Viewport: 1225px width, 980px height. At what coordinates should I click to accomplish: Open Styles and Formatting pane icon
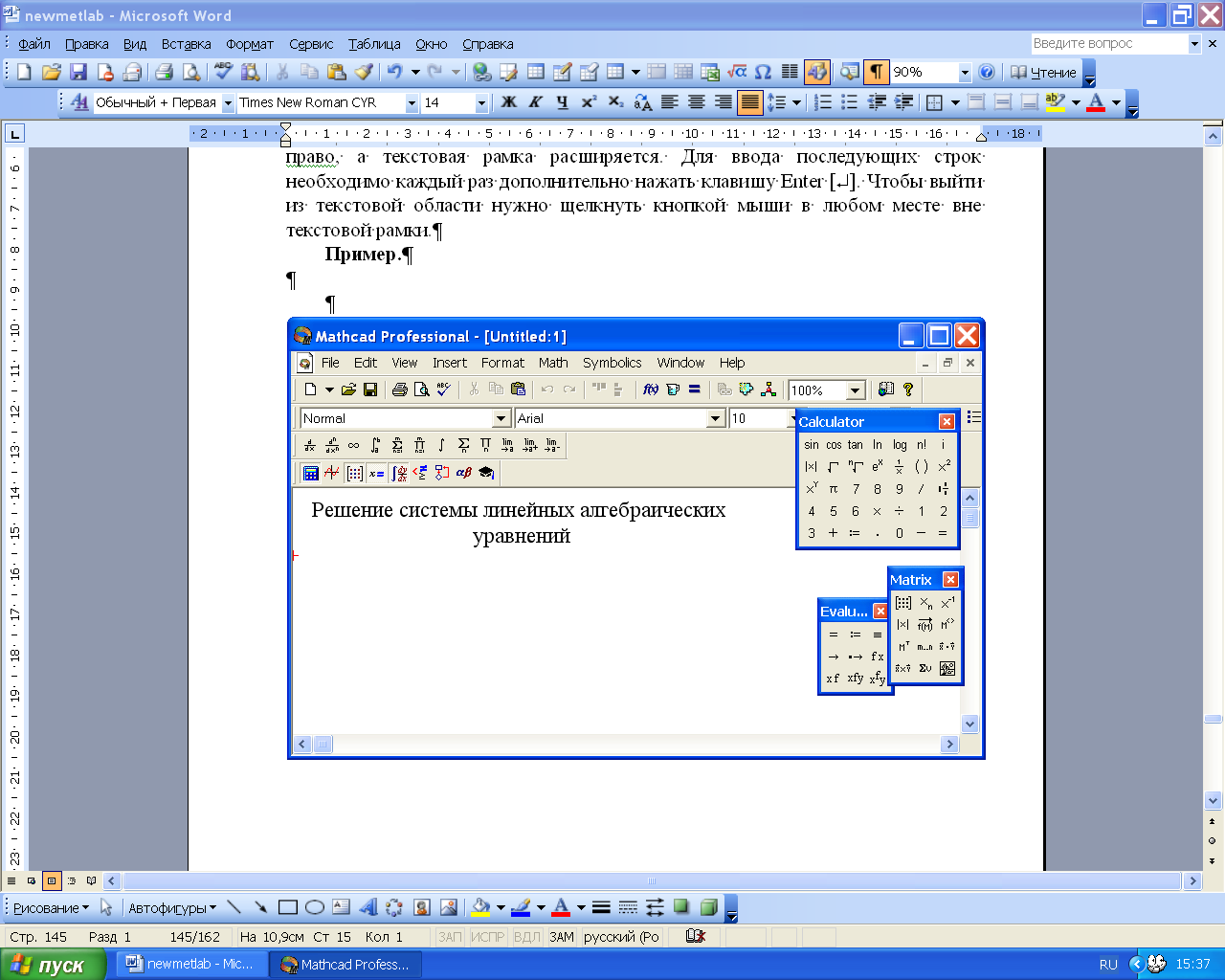point(79,101)
